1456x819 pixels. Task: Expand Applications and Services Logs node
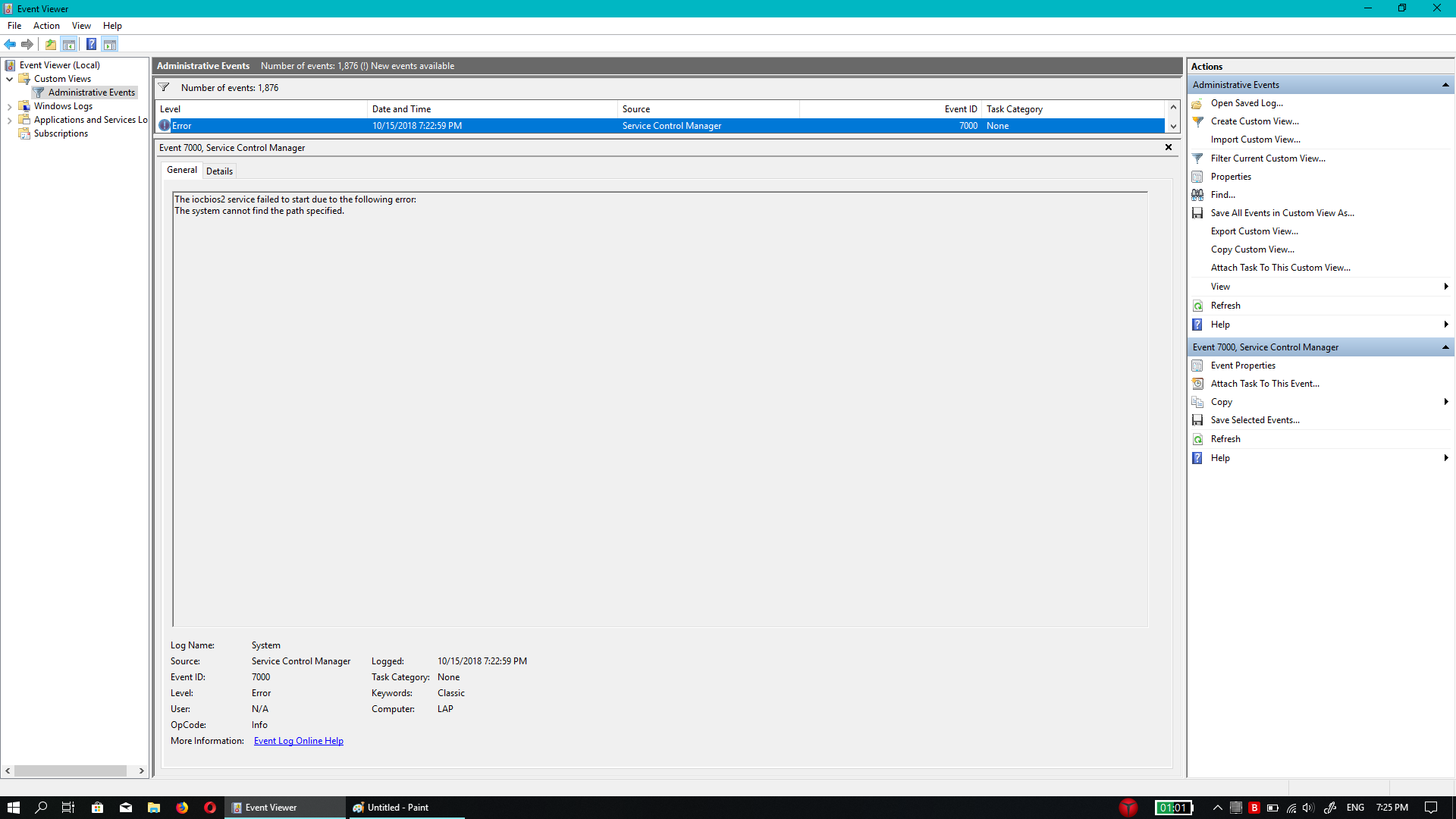click(9, 120)
